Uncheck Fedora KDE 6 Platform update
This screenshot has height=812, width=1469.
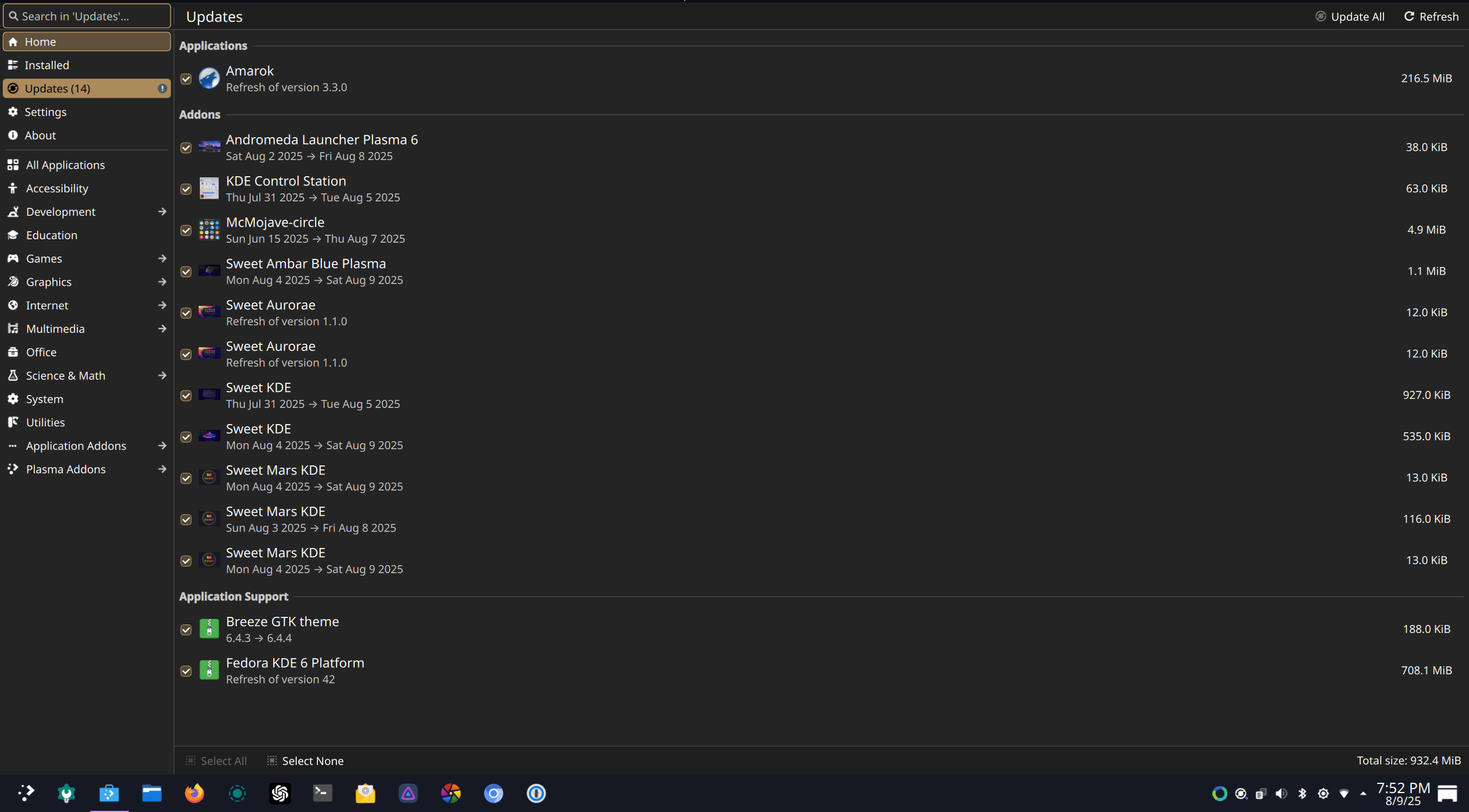186,671
